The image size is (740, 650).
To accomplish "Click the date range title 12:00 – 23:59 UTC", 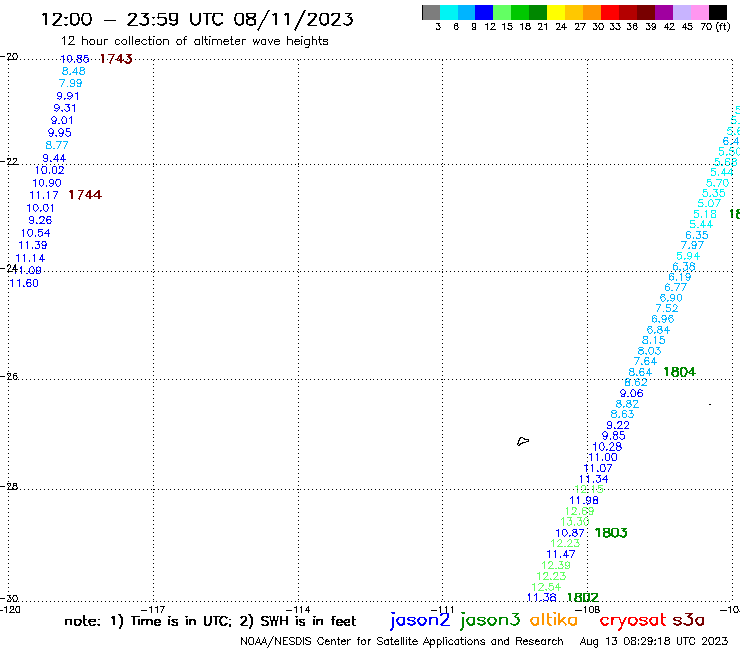I will tap(197, 19).
